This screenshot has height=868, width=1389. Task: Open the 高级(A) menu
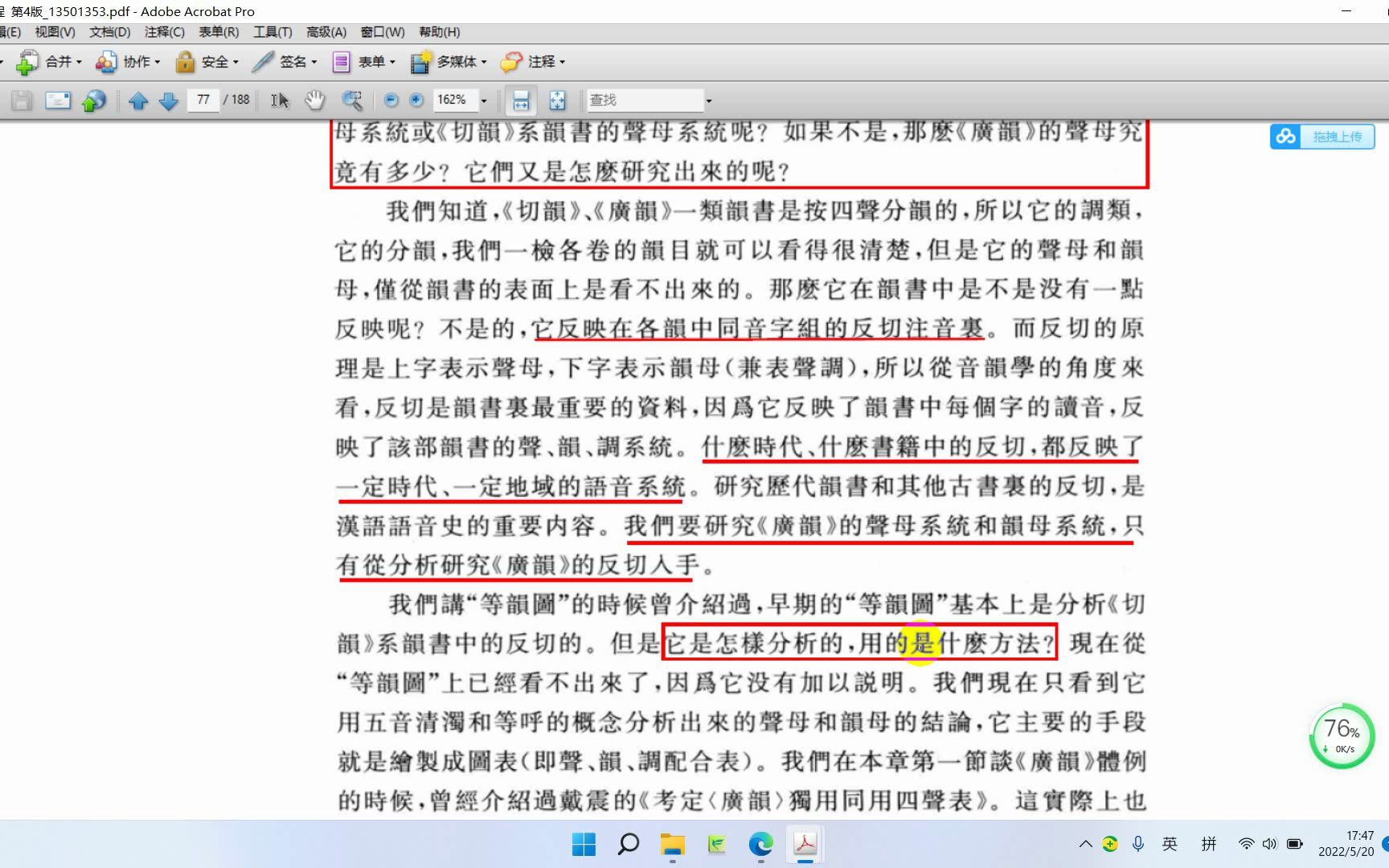point(326,32)
